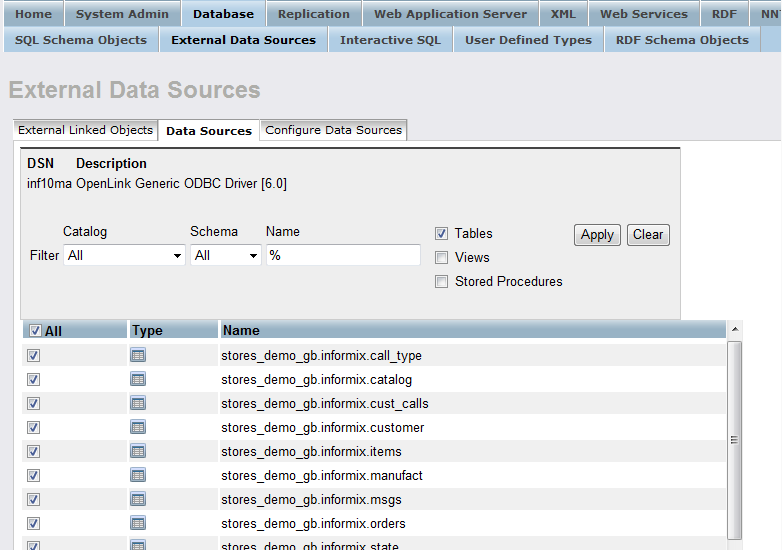Viewport: 782px width, 550px height.
Task: Click table icon for msgs row
Action: point(138,499)
